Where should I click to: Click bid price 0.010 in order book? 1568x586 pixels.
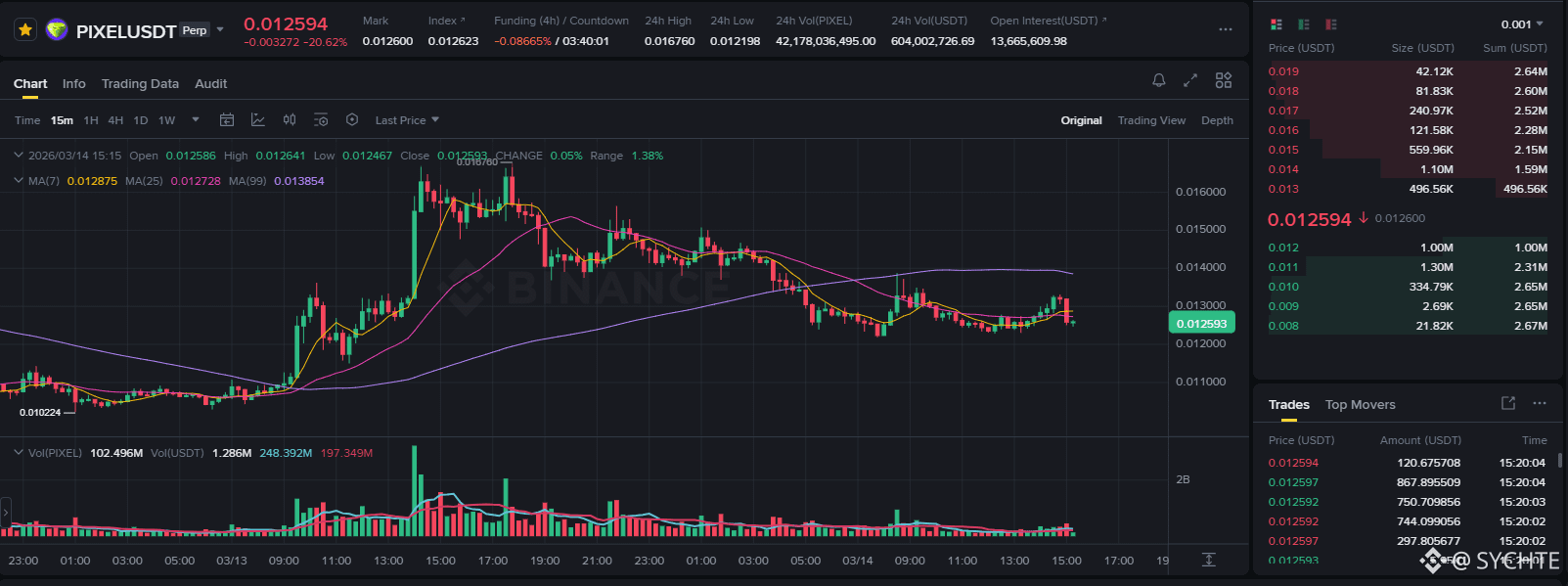(1283, 287)
